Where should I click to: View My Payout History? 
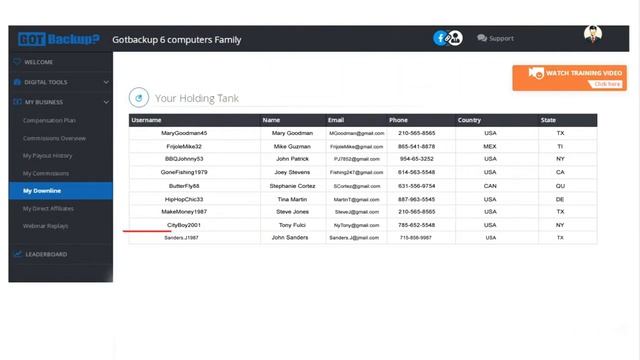click(x=47, y=156)
